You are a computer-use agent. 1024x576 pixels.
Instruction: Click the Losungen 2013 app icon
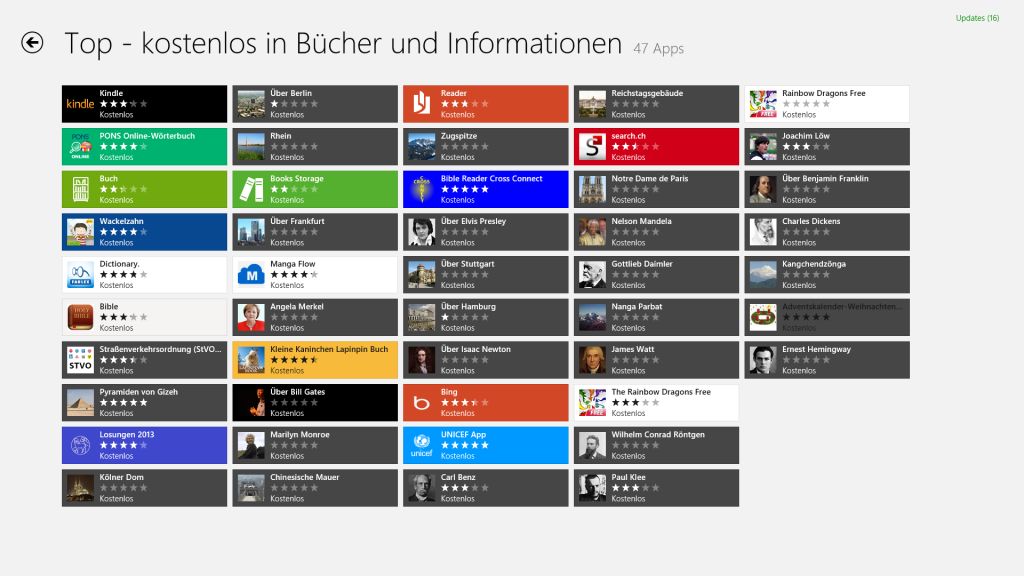(80, 445)
